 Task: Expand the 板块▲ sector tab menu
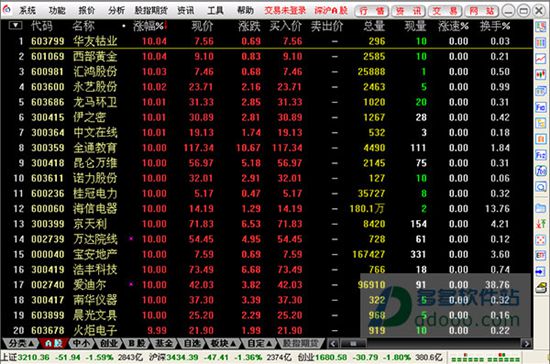(223, 343)
